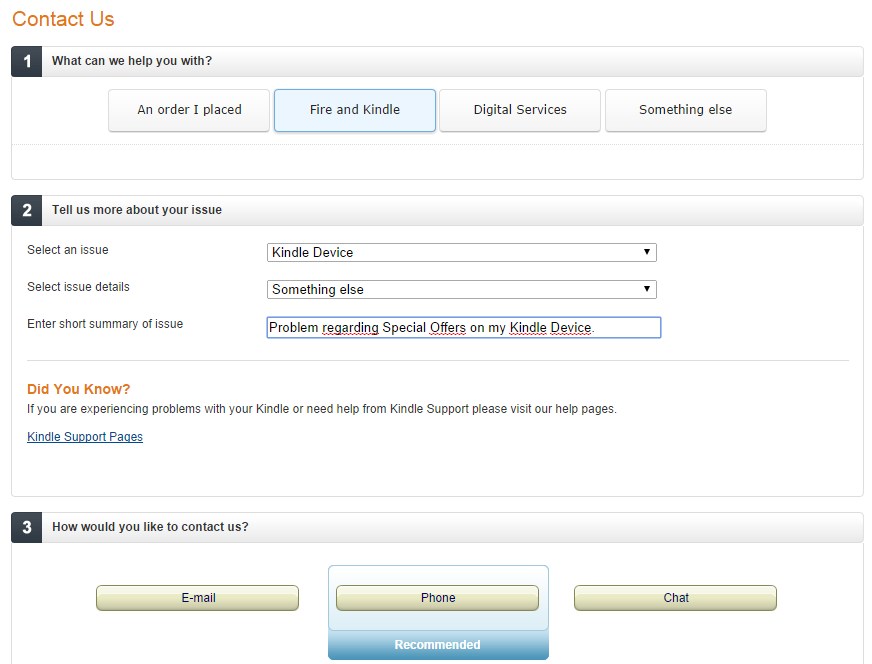Viewport: 872px width, 664px height.
Task: Click the 'Tell us more about your issue' header
Action: point(137,210)
